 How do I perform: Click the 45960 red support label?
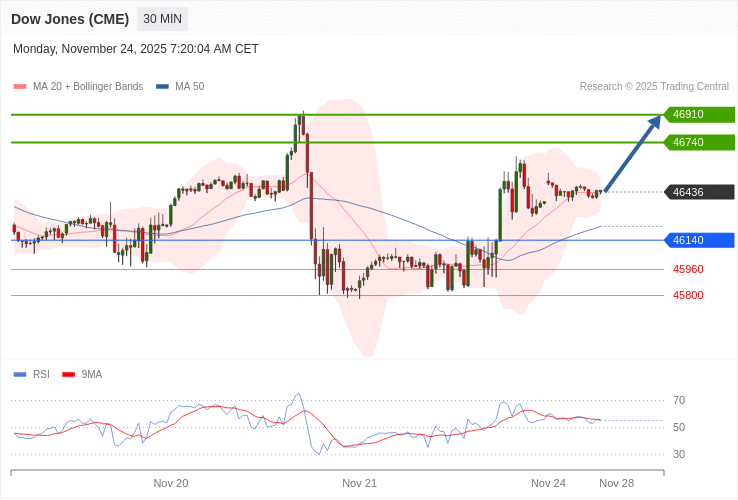point(688,269)
